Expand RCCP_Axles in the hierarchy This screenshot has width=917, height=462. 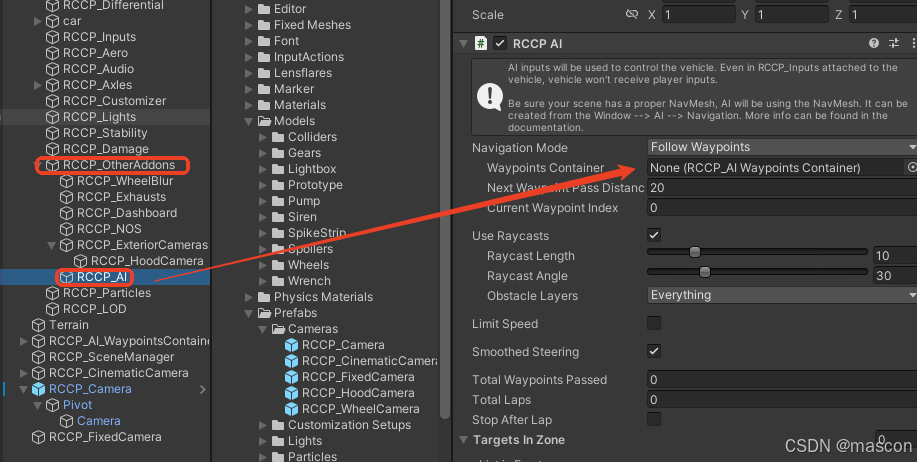(37, 85)
